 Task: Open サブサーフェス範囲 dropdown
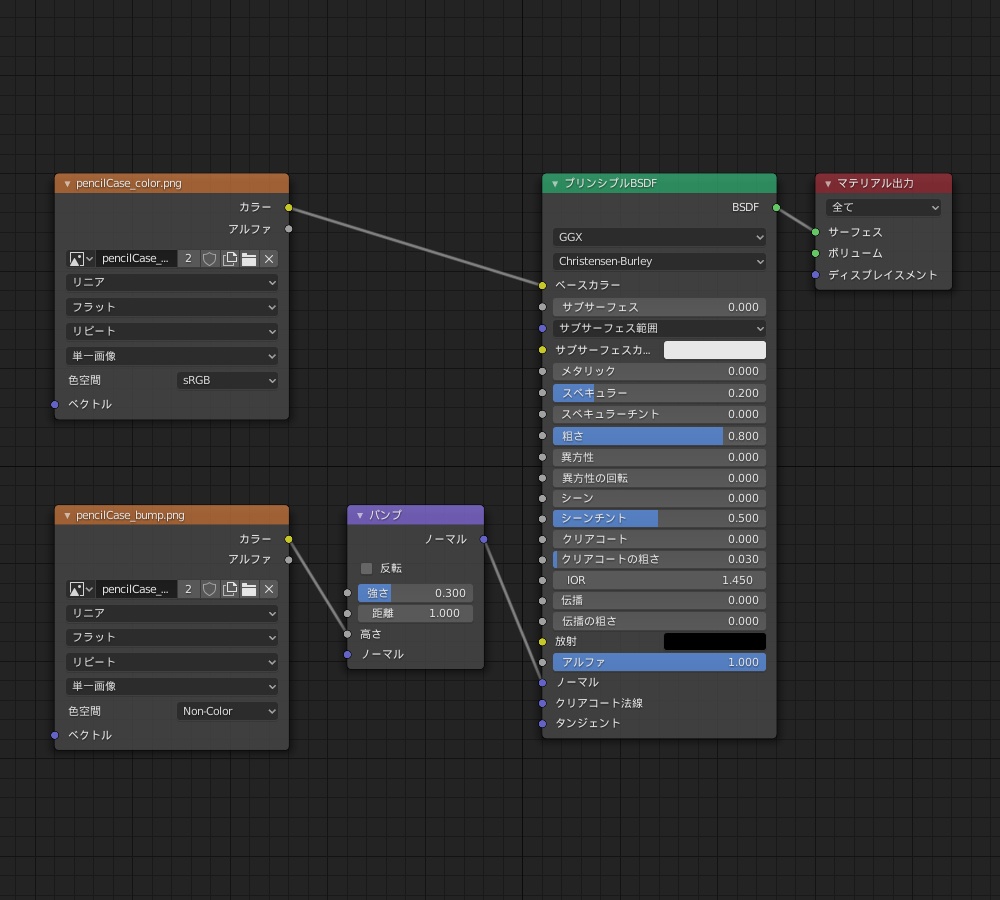(x=659, y=328)
